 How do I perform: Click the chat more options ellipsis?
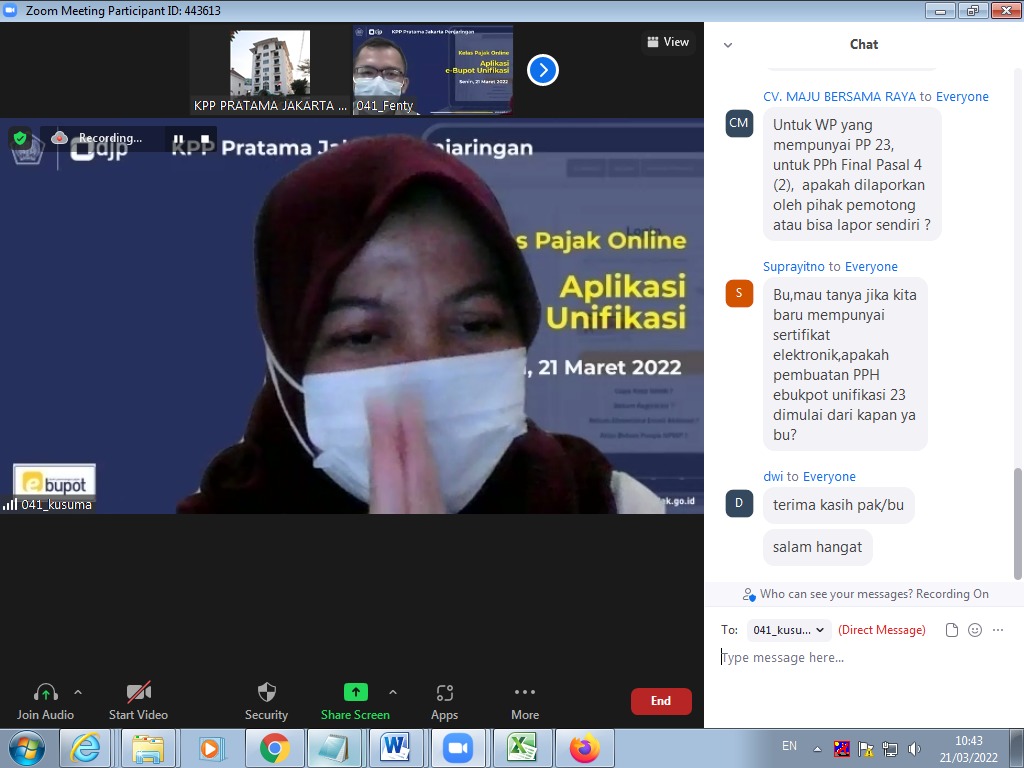(997, 630)
